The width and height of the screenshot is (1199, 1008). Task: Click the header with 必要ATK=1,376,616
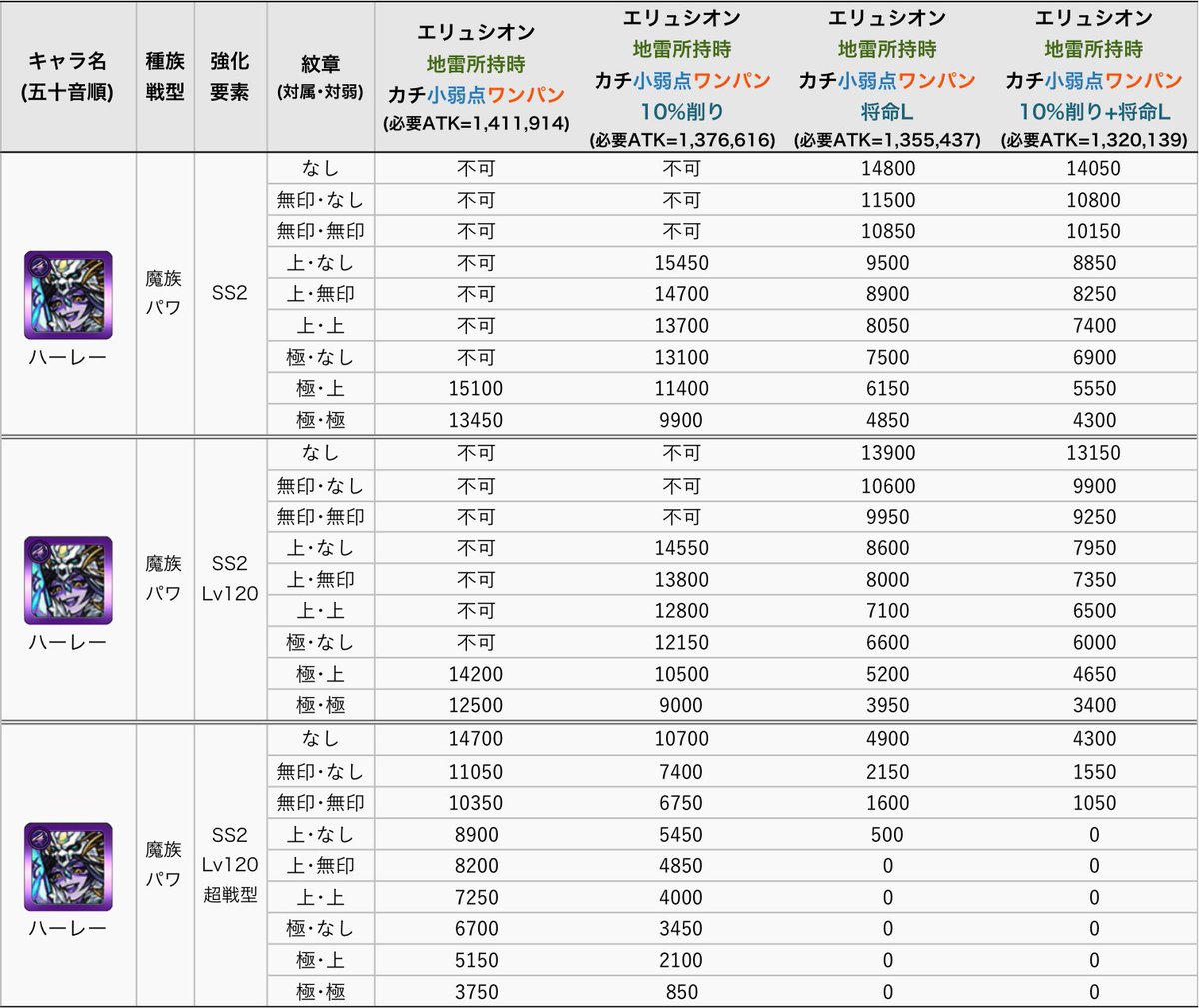pos(682,76)
